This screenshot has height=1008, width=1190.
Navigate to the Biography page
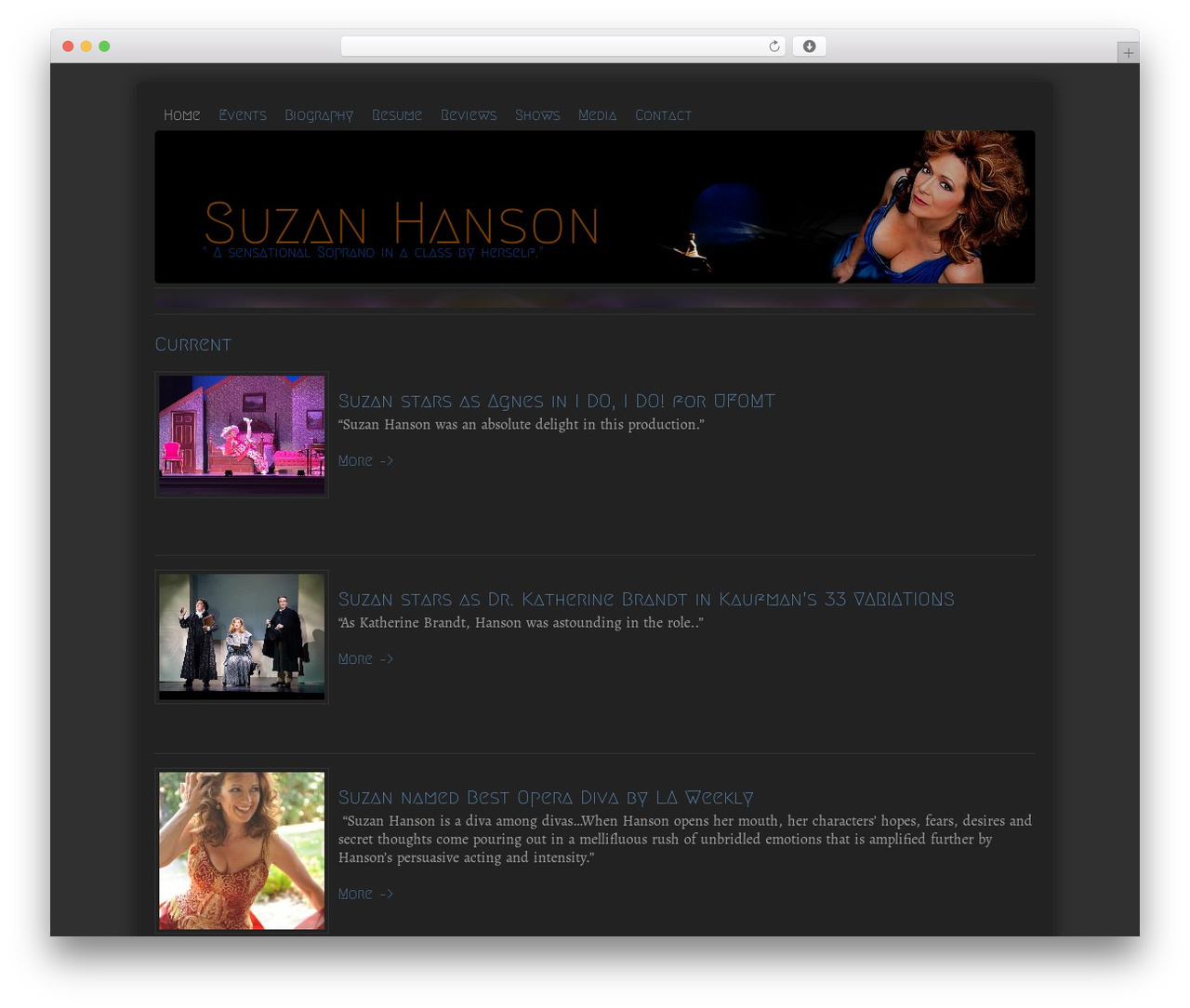click(319, 115)
